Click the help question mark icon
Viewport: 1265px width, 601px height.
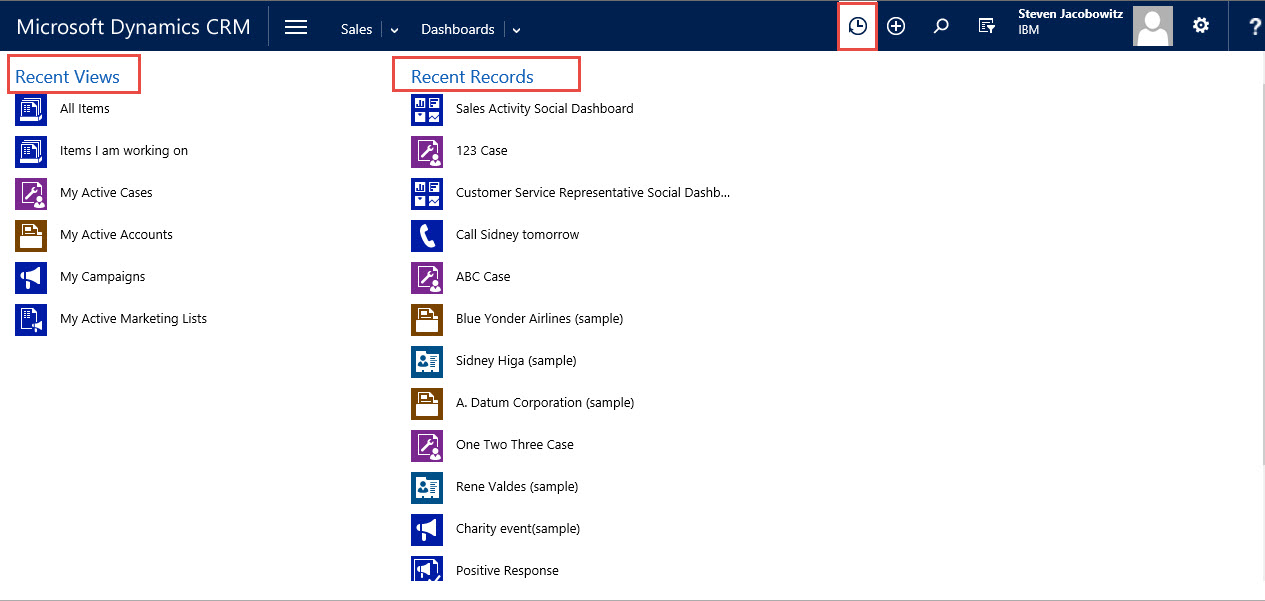pos(1254,27)
